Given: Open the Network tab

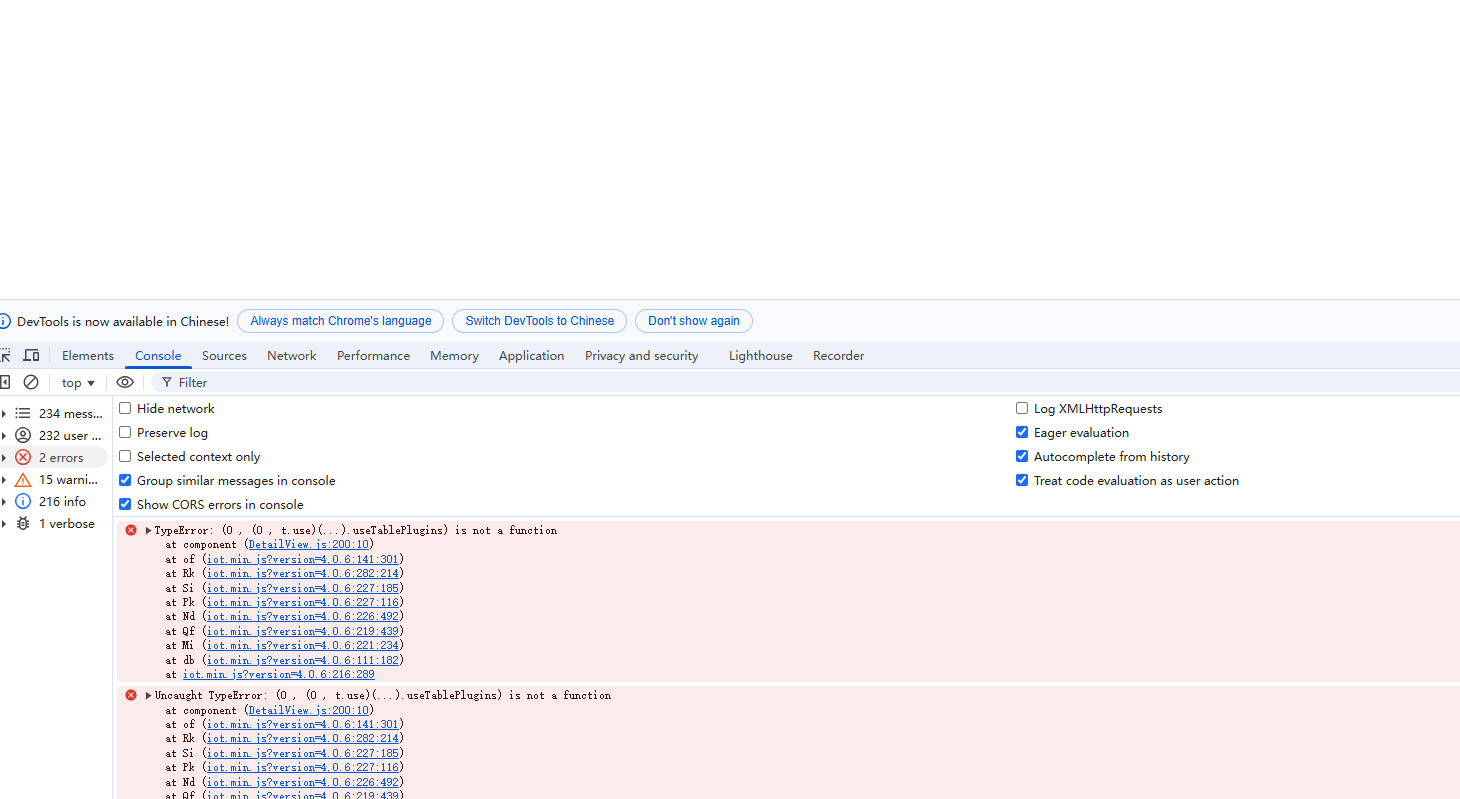Looking at the screenshot, I should coord(291,355).
